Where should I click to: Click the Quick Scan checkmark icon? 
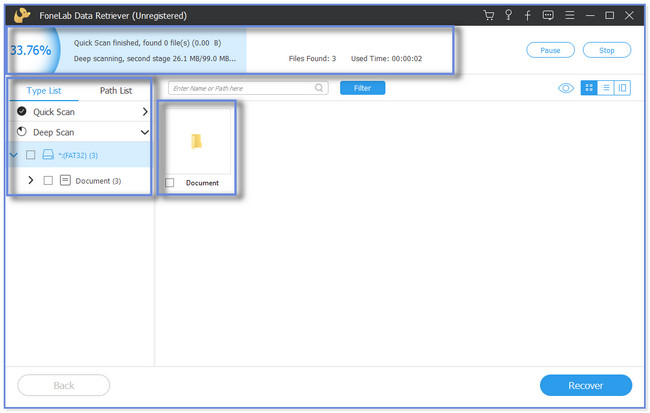click(22, 111)
